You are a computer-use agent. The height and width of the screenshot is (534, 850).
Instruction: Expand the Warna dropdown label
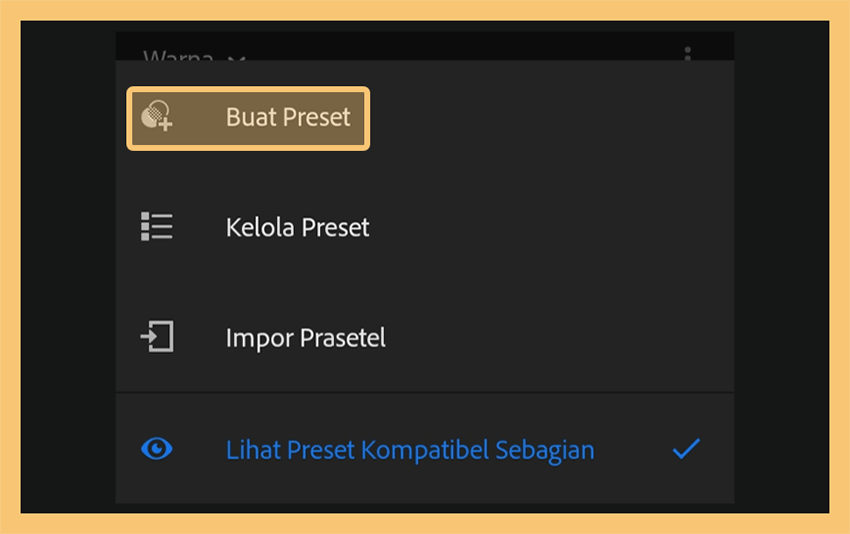coord(178,54)
